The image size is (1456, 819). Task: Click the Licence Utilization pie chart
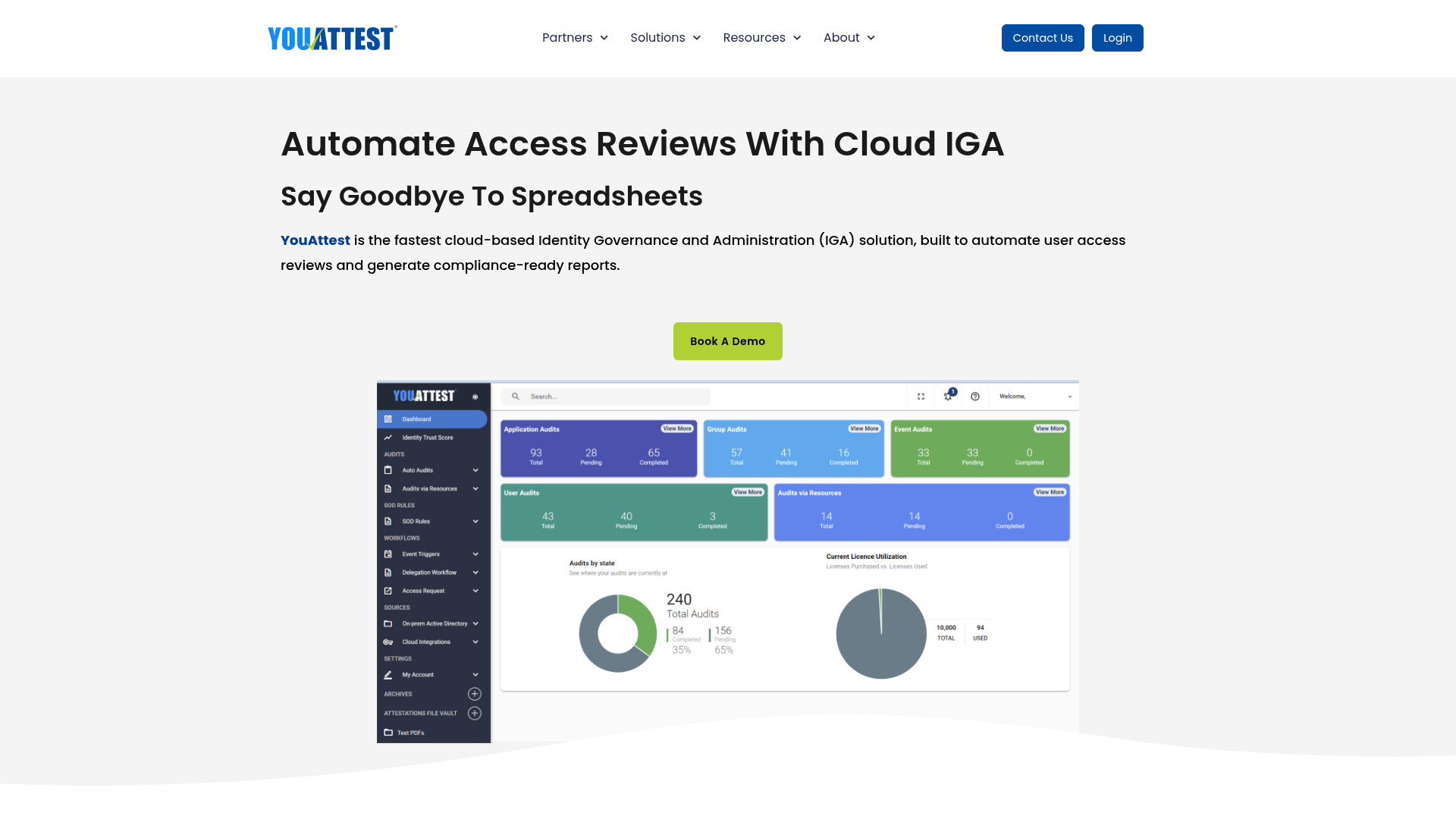[881, 633]
